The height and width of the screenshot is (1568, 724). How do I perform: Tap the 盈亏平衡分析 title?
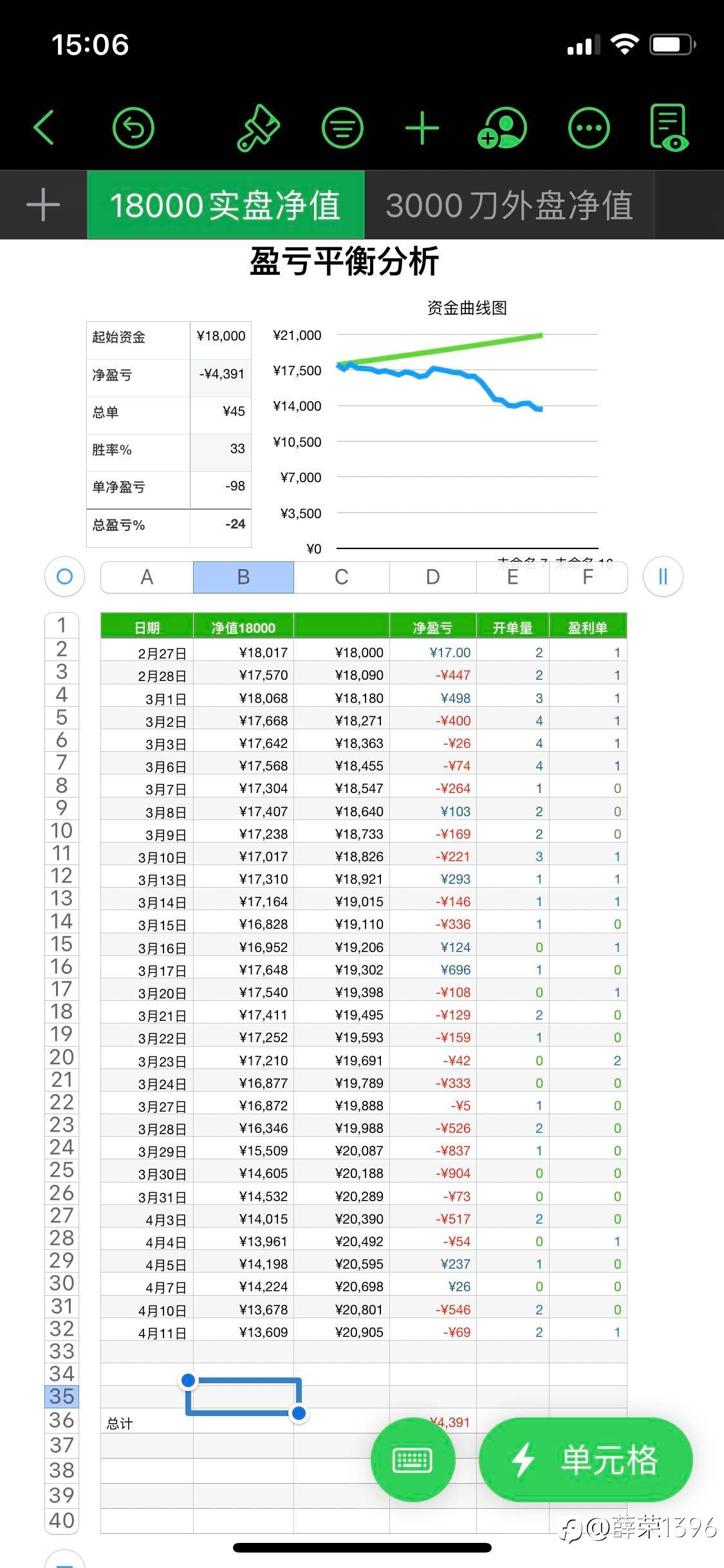tap(344, 261)
